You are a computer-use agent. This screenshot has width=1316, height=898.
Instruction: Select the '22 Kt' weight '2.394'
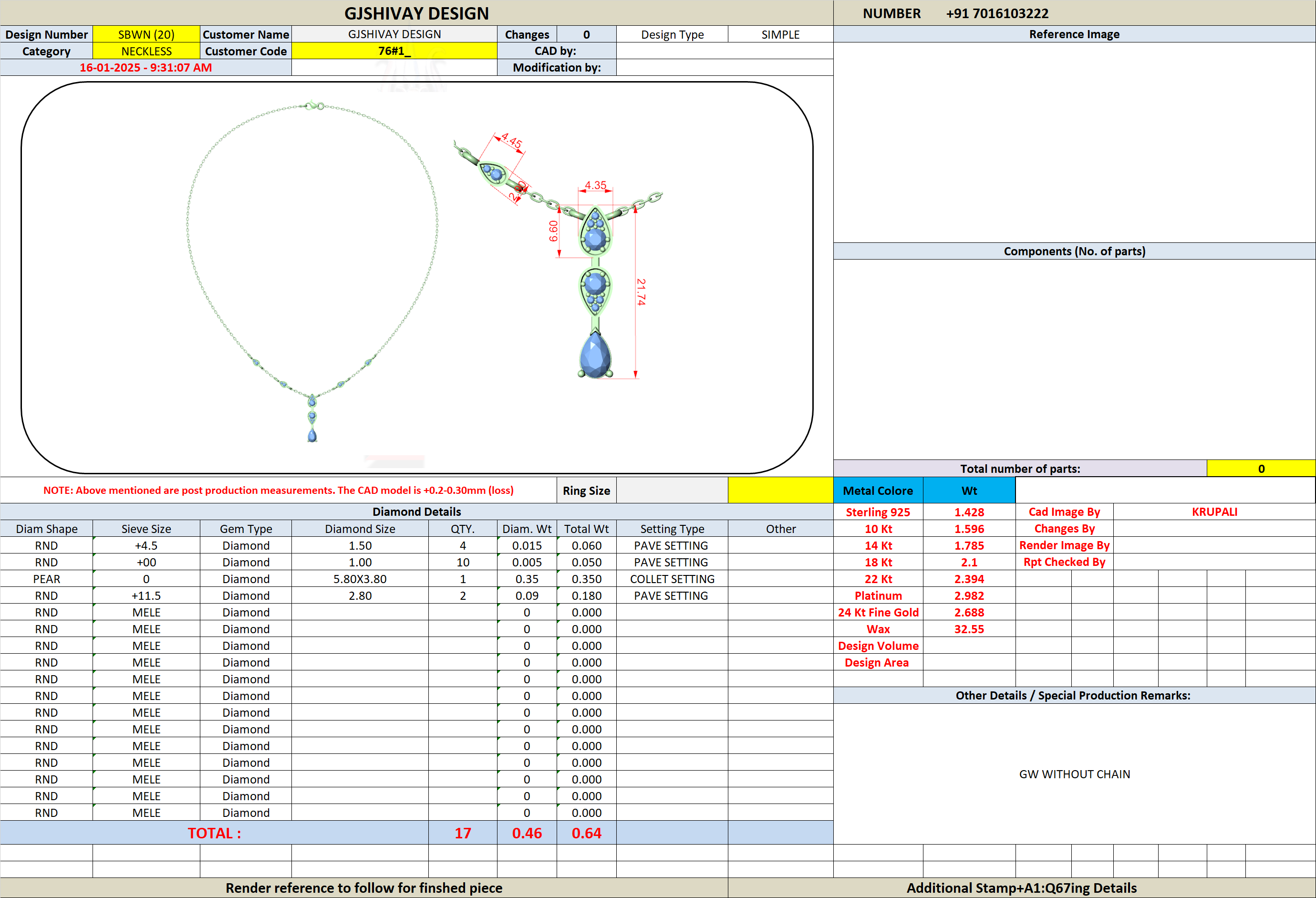969,578
